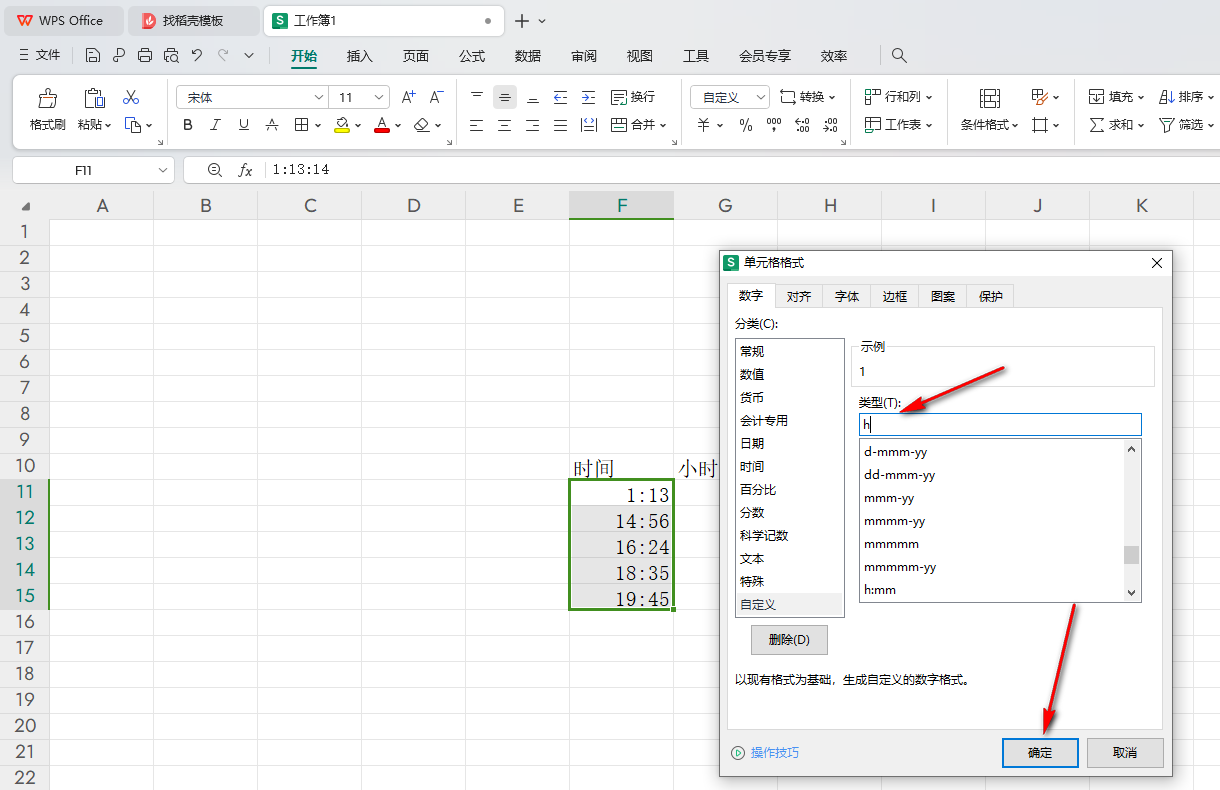
Task: Toggle bold formatting with the B button
Action: click(187, 125)
